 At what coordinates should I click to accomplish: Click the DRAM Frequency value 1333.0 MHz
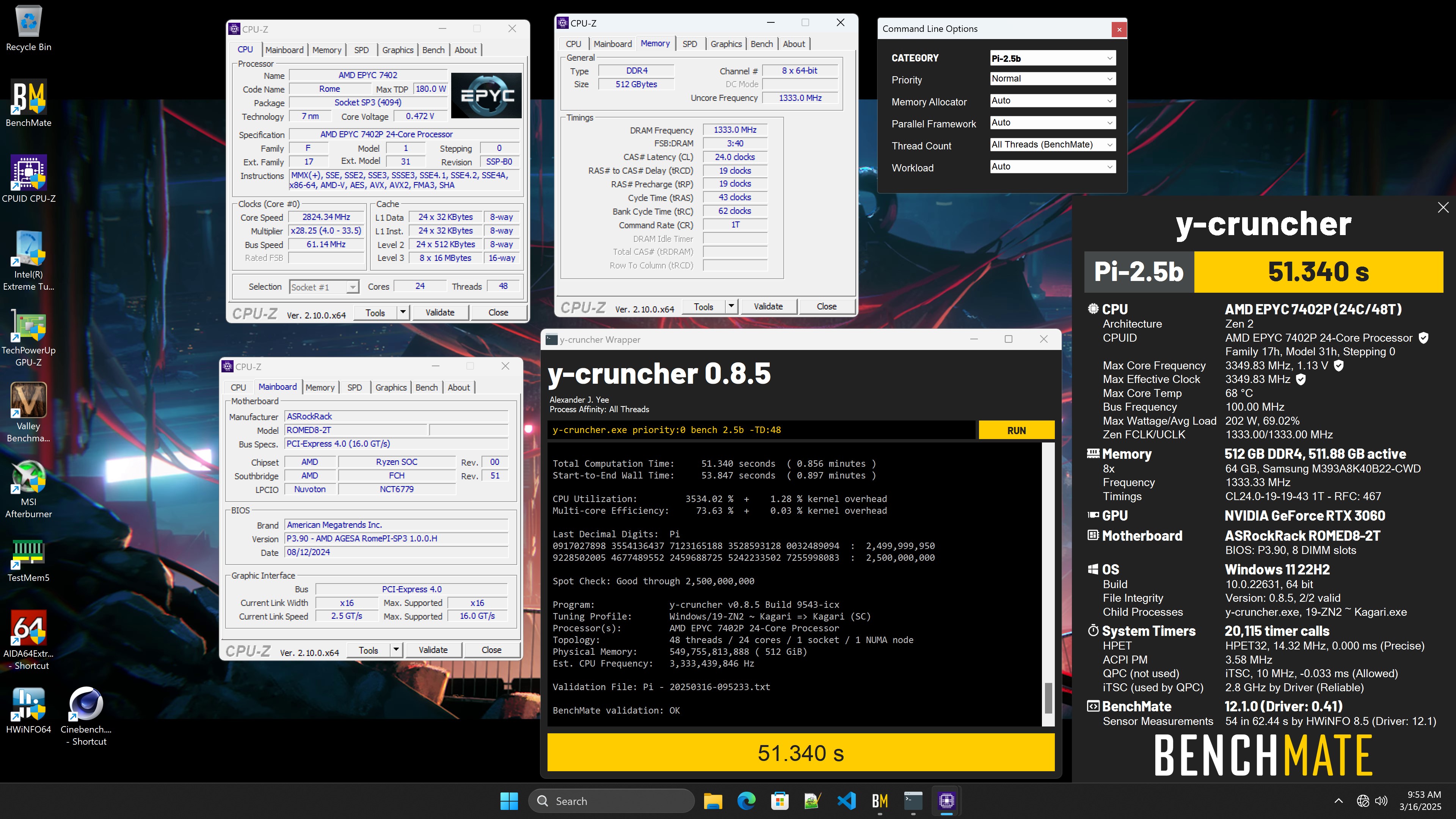pyautogui.click(x=735, y=130)
